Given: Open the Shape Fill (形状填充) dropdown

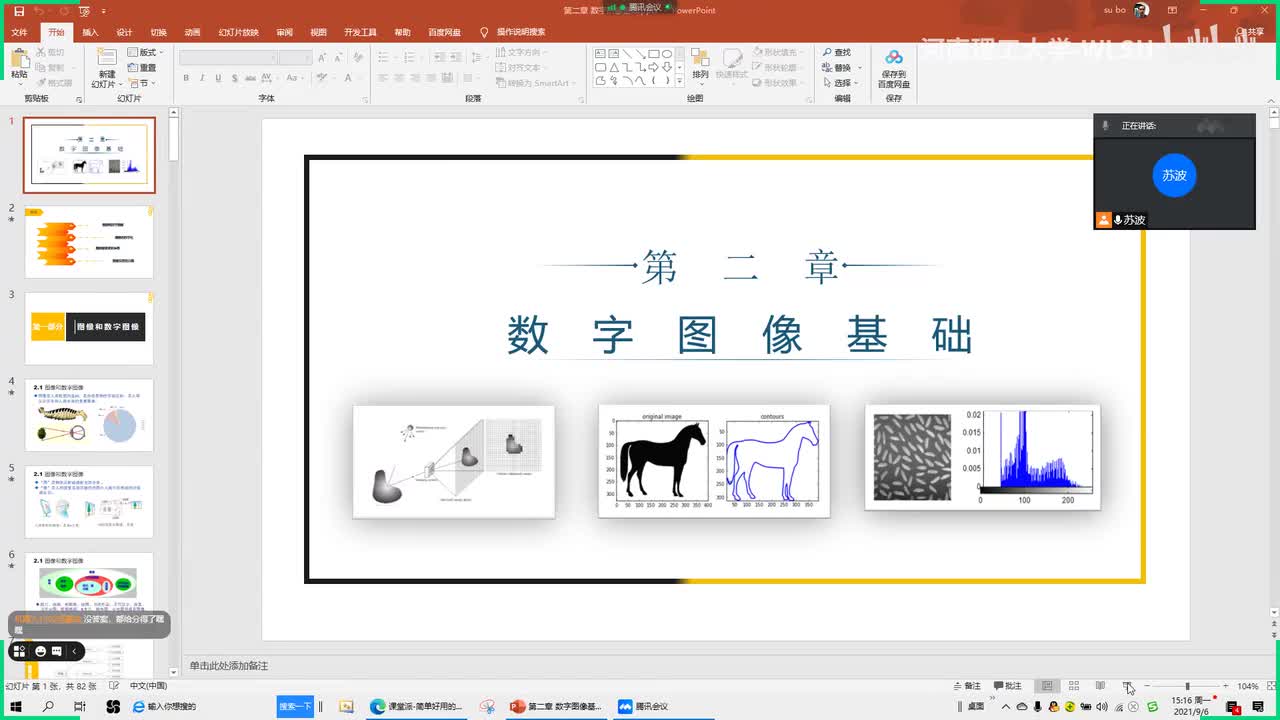Looking at the screenshot, I should click(777, 52).
